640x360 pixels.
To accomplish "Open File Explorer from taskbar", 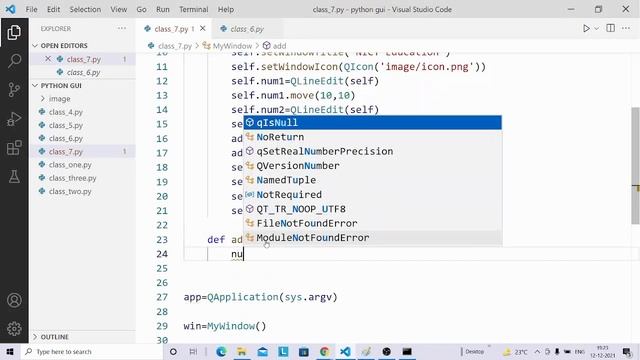I will click(242, 351).
